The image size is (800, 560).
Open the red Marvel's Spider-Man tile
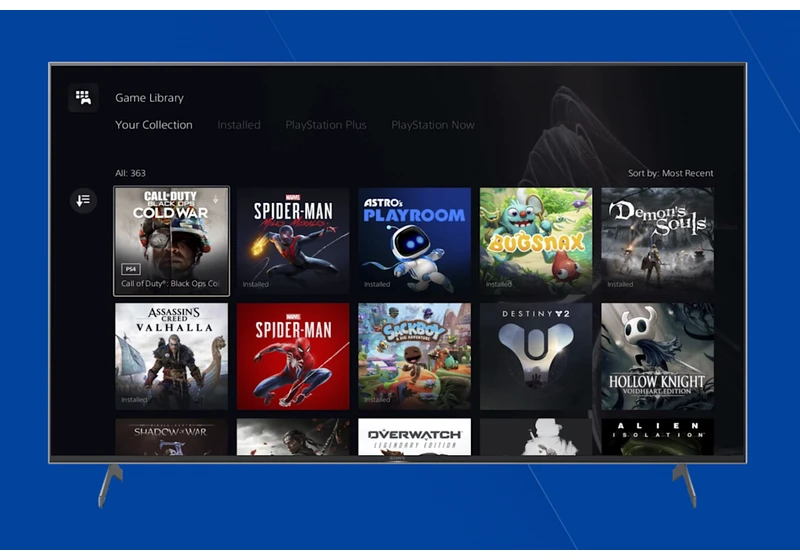tap(293, 357)
